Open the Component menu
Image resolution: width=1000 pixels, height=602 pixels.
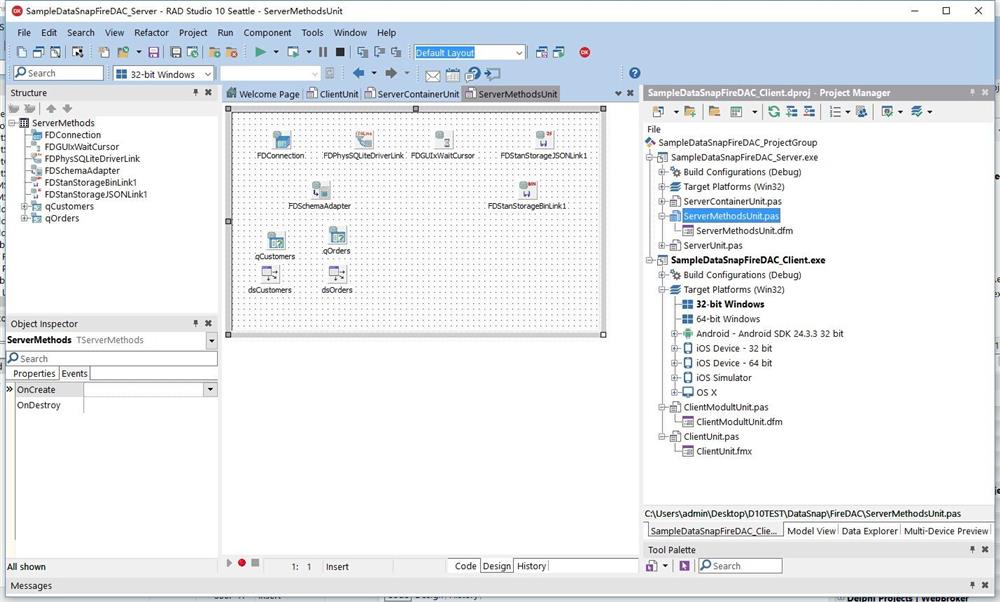(267, 33)
